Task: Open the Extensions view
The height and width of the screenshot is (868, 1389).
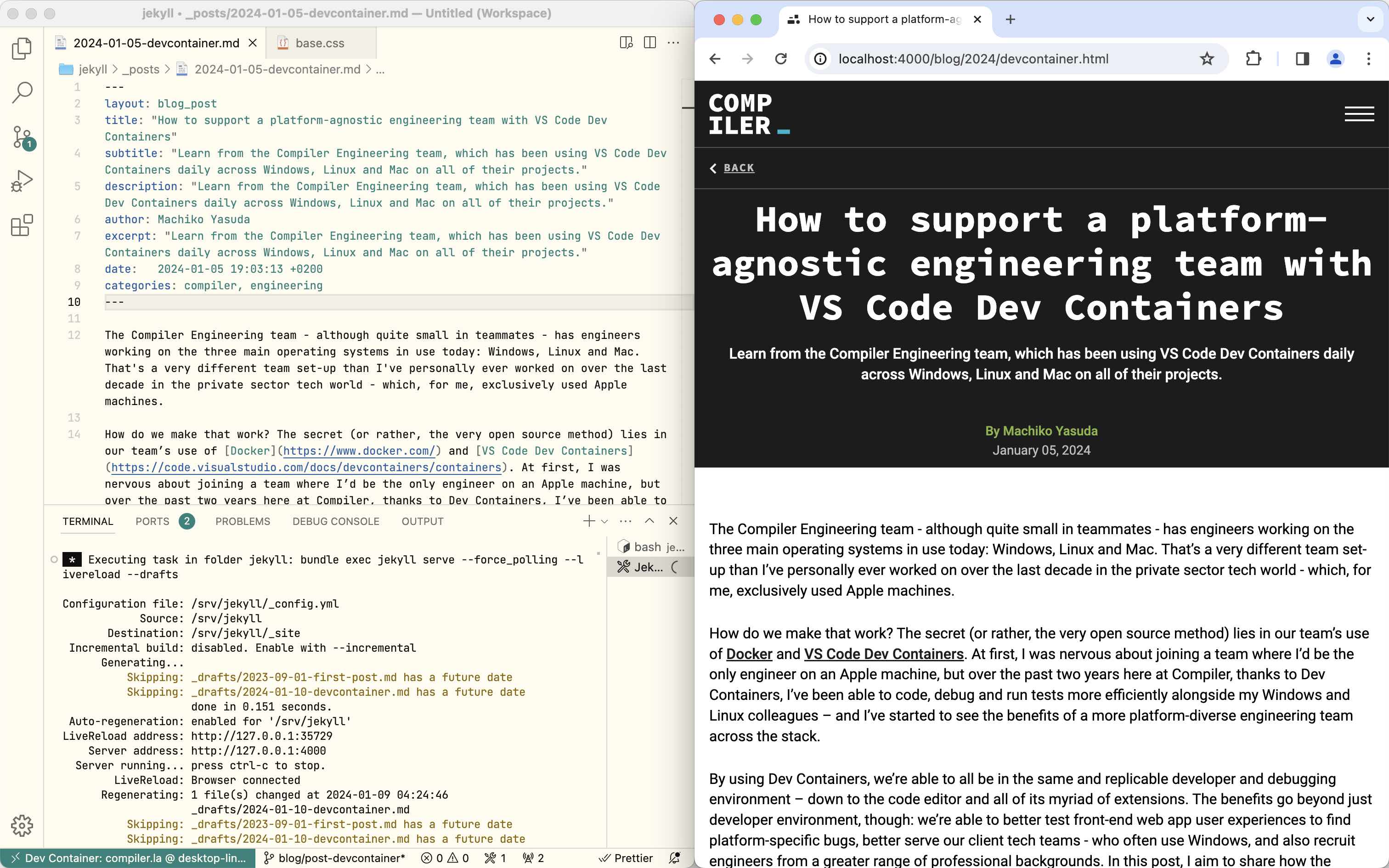Action: pos(21,226)
